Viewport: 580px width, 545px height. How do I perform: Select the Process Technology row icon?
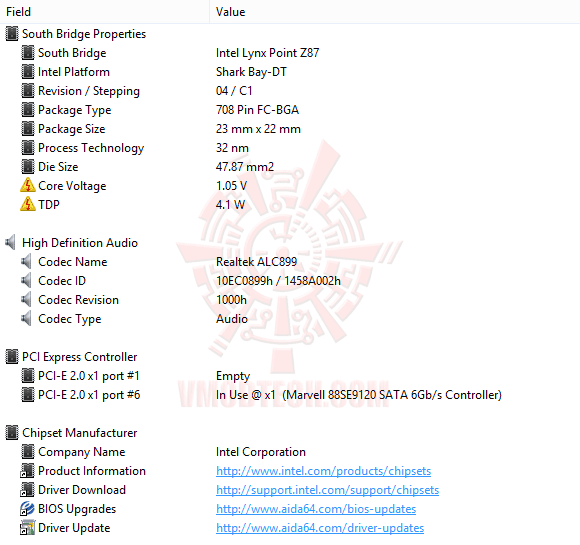(x=28, y=148)
